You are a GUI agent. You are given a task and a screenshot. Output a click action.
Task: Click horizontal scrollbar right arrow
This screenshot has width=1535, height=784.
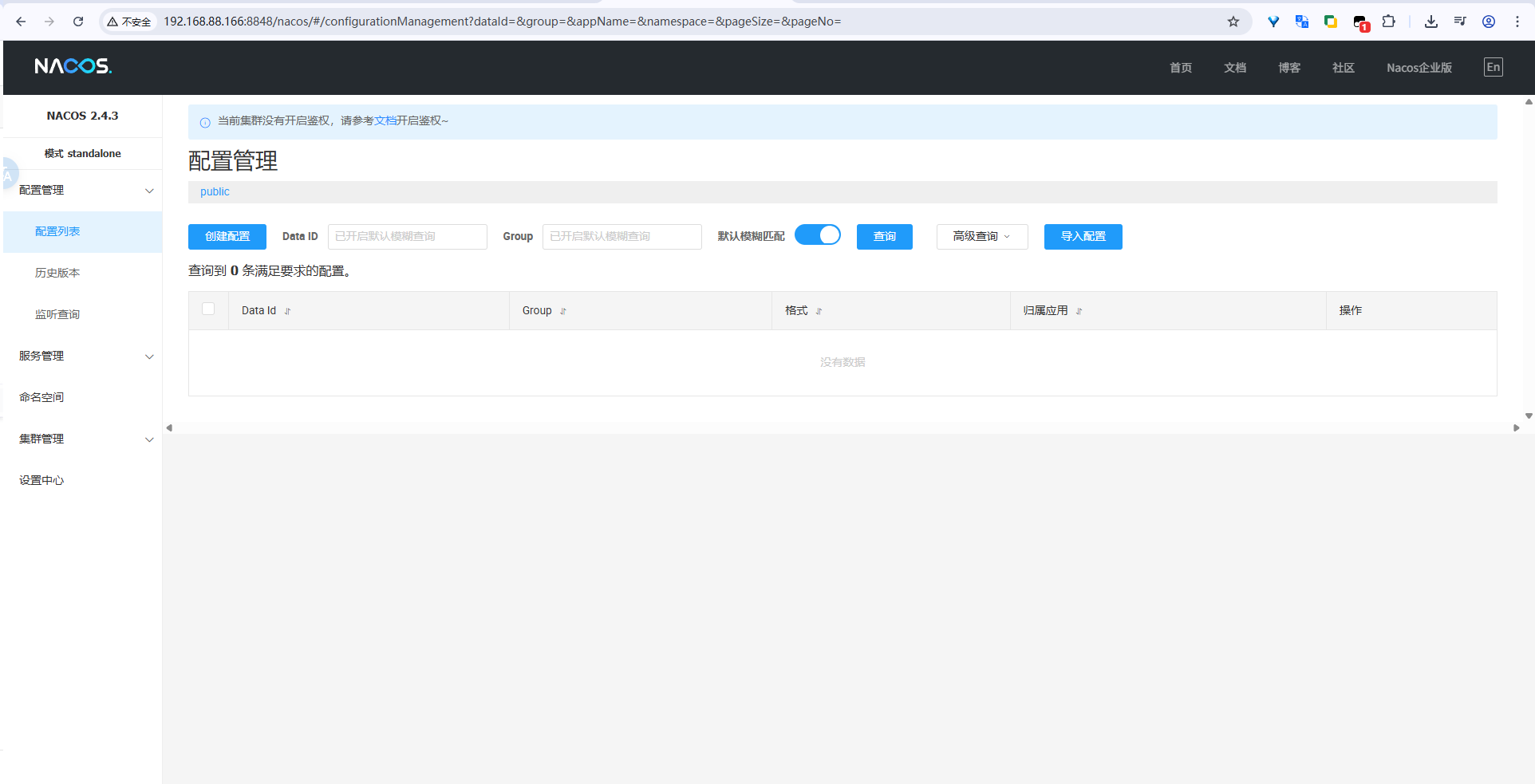tap(1516, 428)
